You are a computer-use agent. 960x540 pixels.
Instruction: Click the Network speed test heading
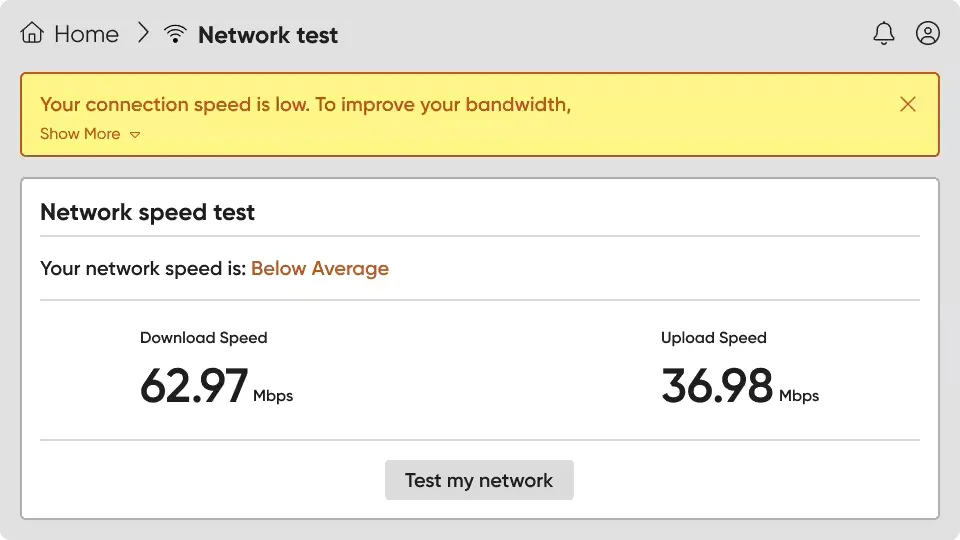(148, 212)
